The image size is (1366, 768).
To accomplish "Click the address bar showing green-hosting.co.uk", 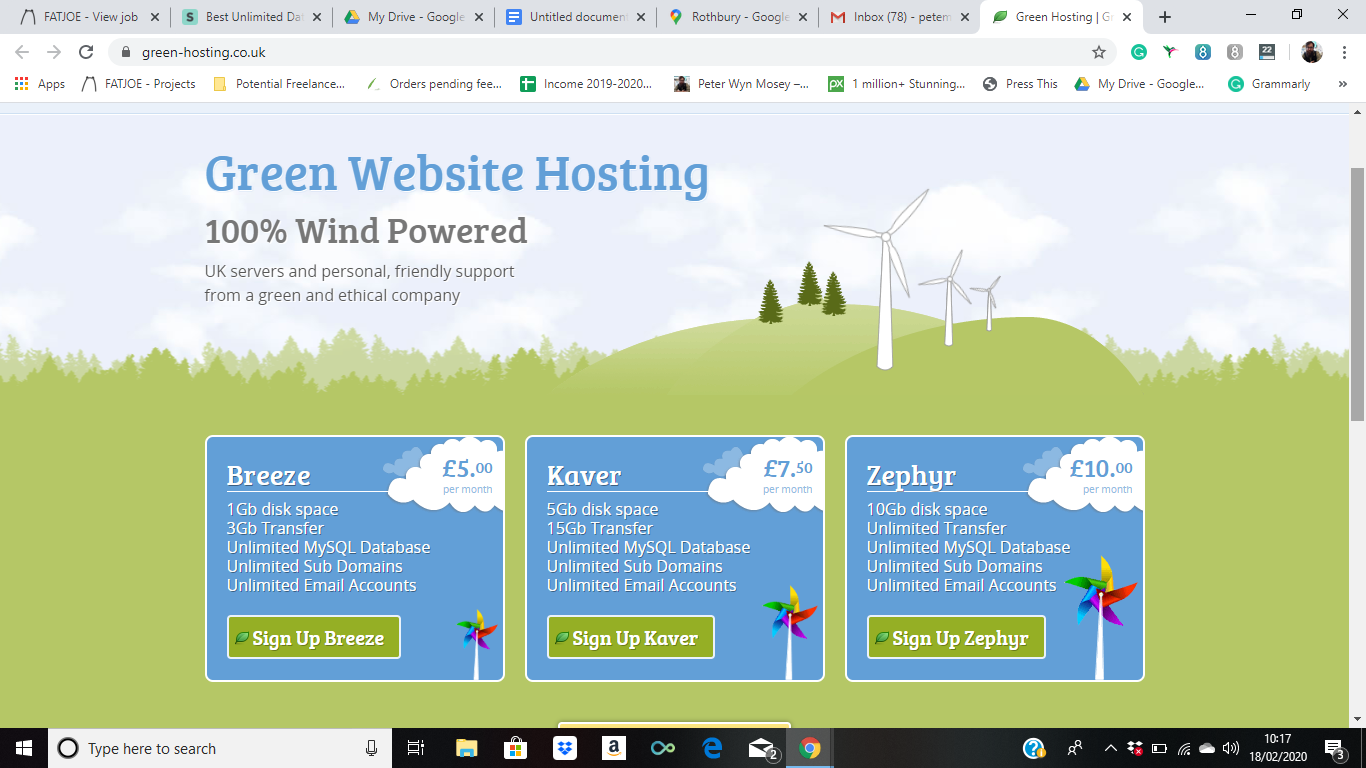I will 600,52.
